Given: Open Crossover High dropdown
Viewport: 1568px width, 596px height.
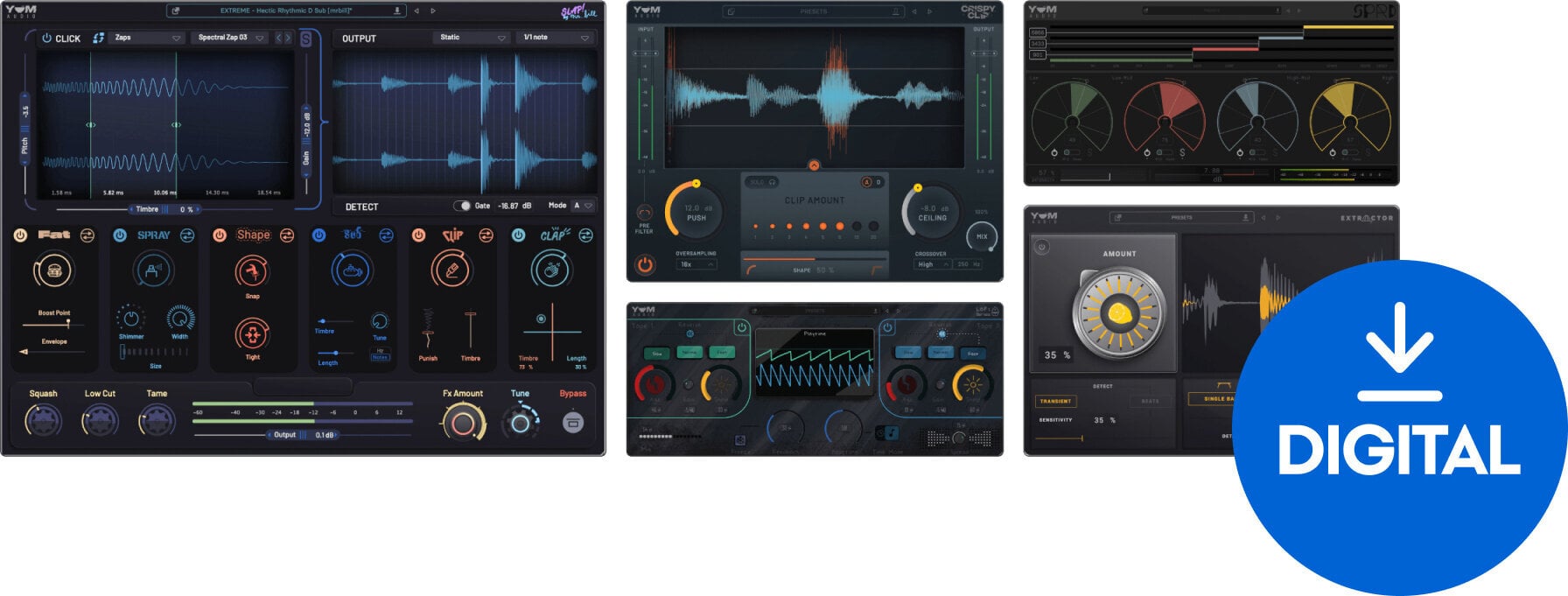Looking at the screenshot, I should [x=932, y=264].
